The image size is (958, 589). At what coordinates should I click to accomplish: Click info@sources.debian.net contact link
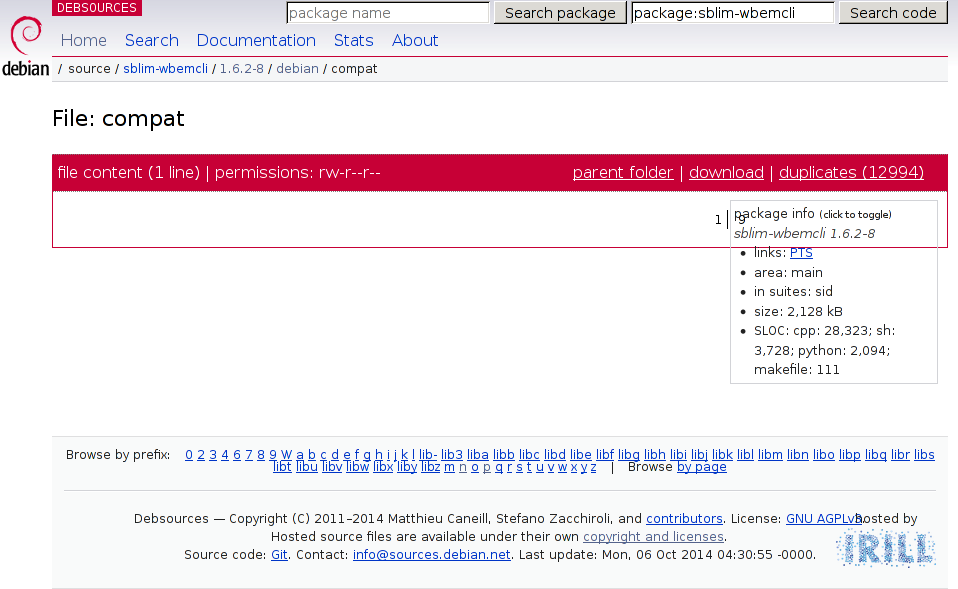point(431,555)
